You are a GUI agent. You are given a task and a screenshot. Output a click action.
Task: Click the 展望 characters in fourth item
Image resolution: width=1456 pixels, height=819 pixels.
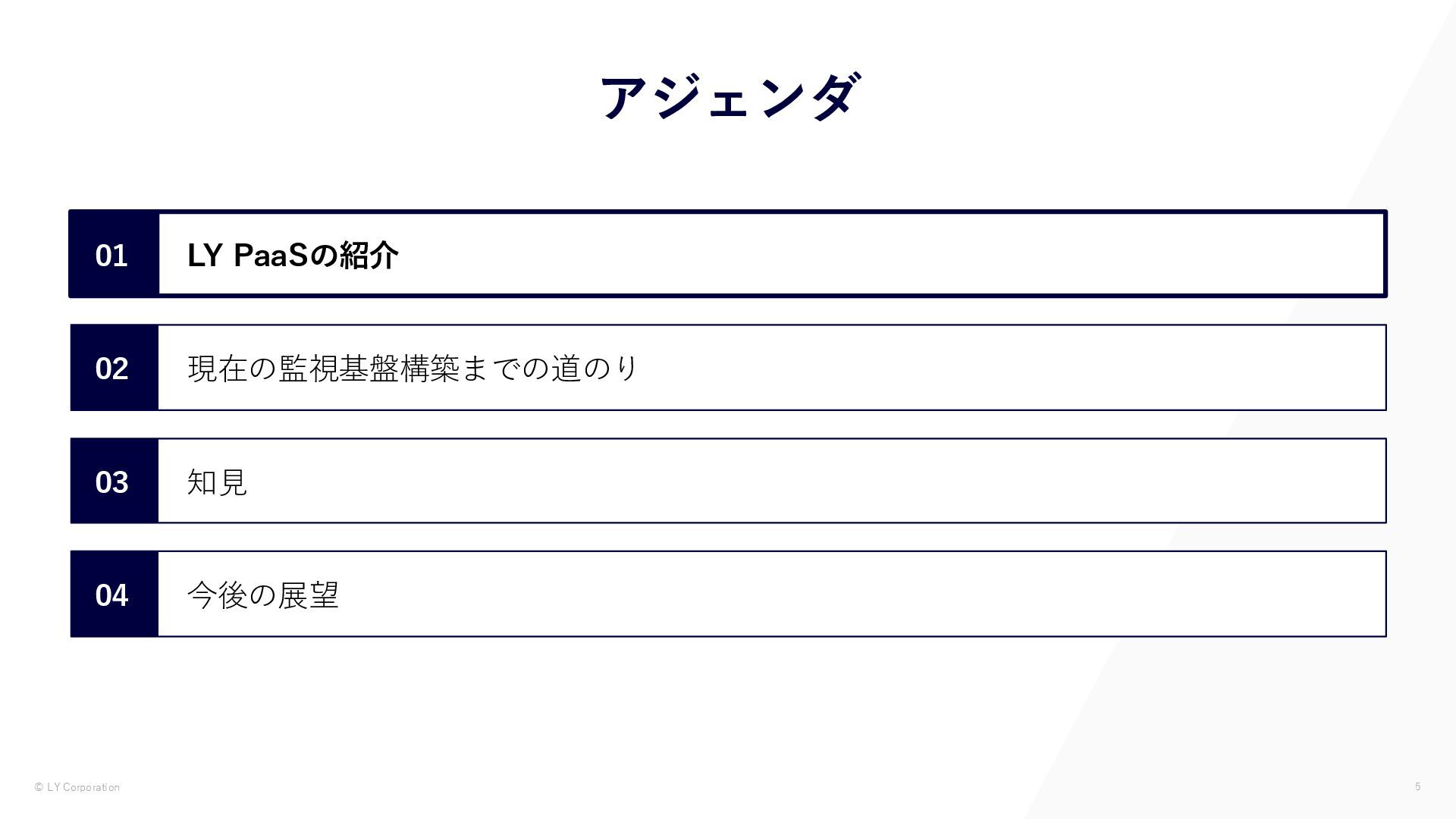tap(308, 595)
